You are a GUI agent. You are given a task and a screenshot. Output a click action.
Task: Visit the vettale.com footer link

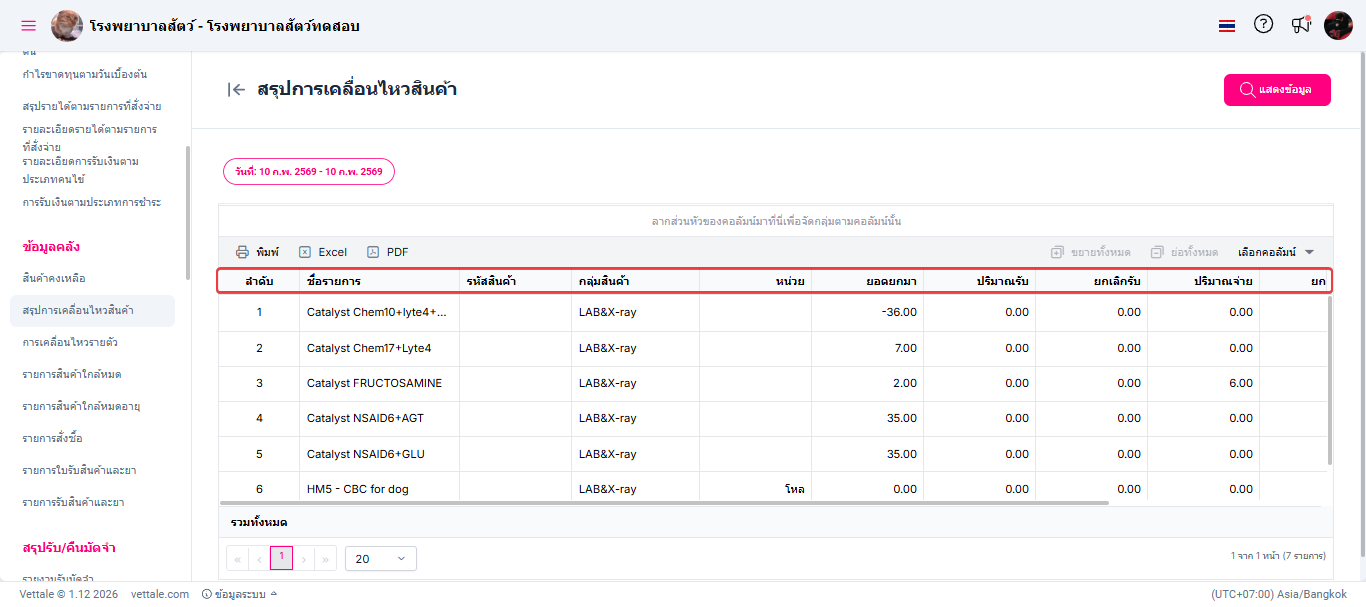pos(160,594)
